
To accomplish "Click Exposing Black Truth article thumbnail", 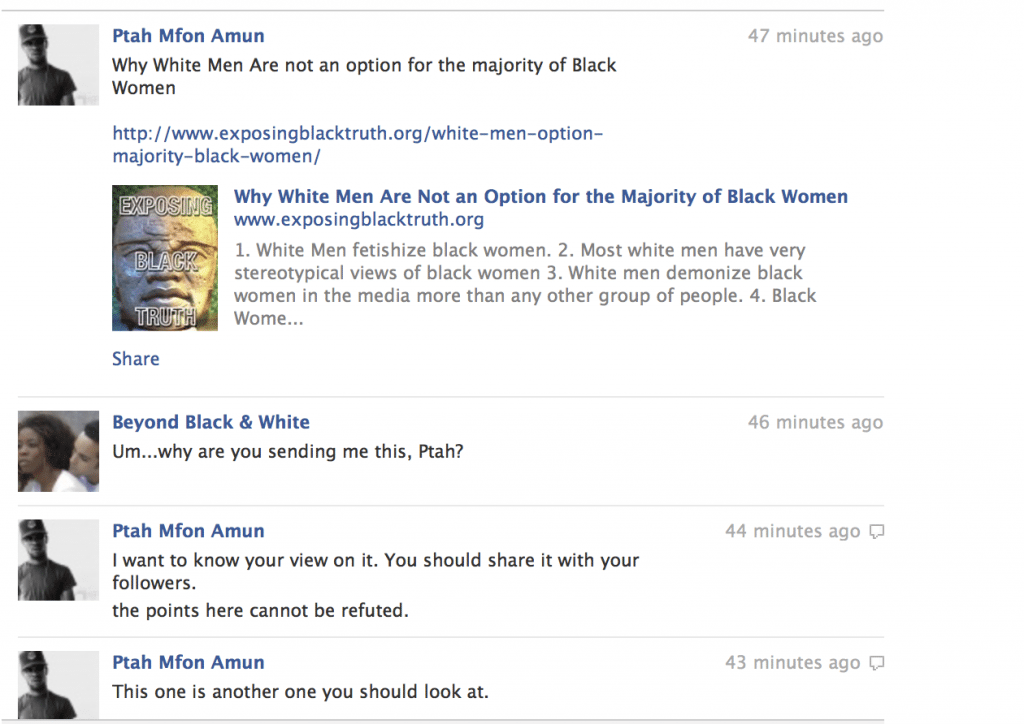I will click(x=165, y=258).
